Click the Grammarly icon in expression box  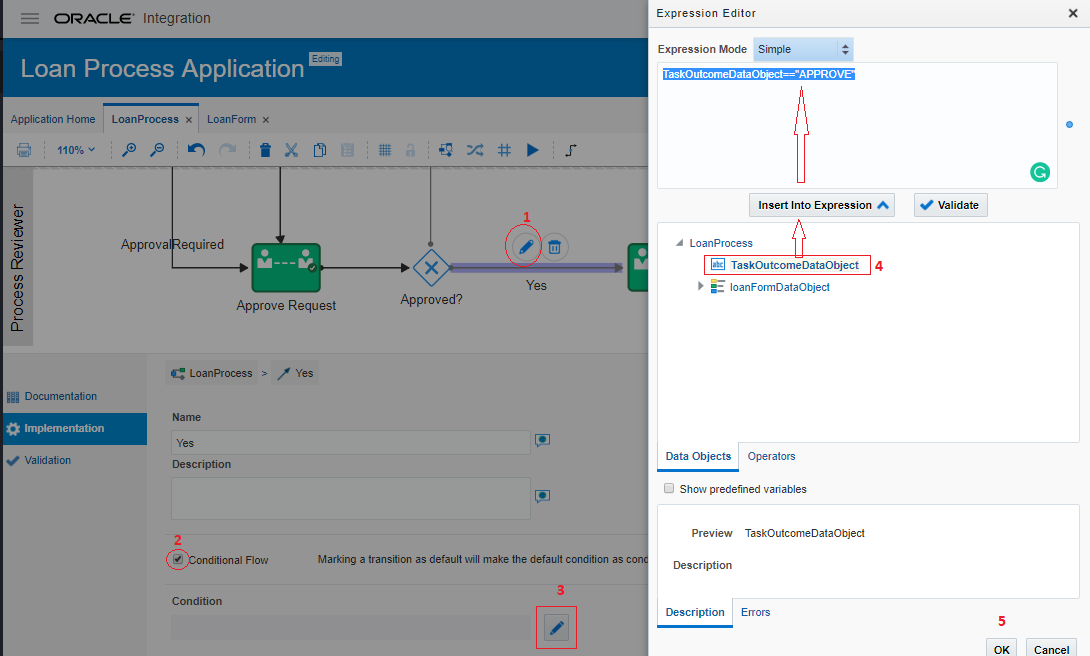point(1040,172)
